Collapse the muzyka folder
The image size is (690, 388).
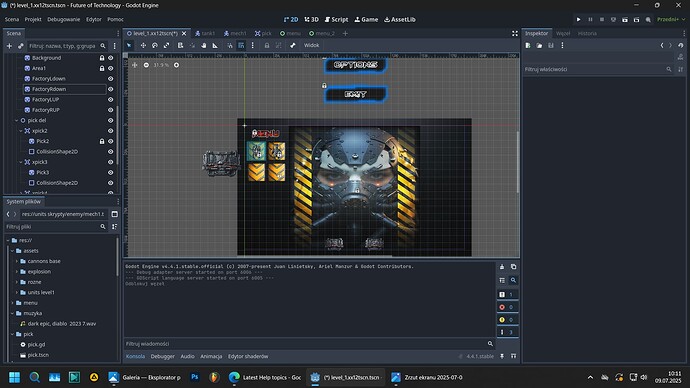(x=12, y=313)
